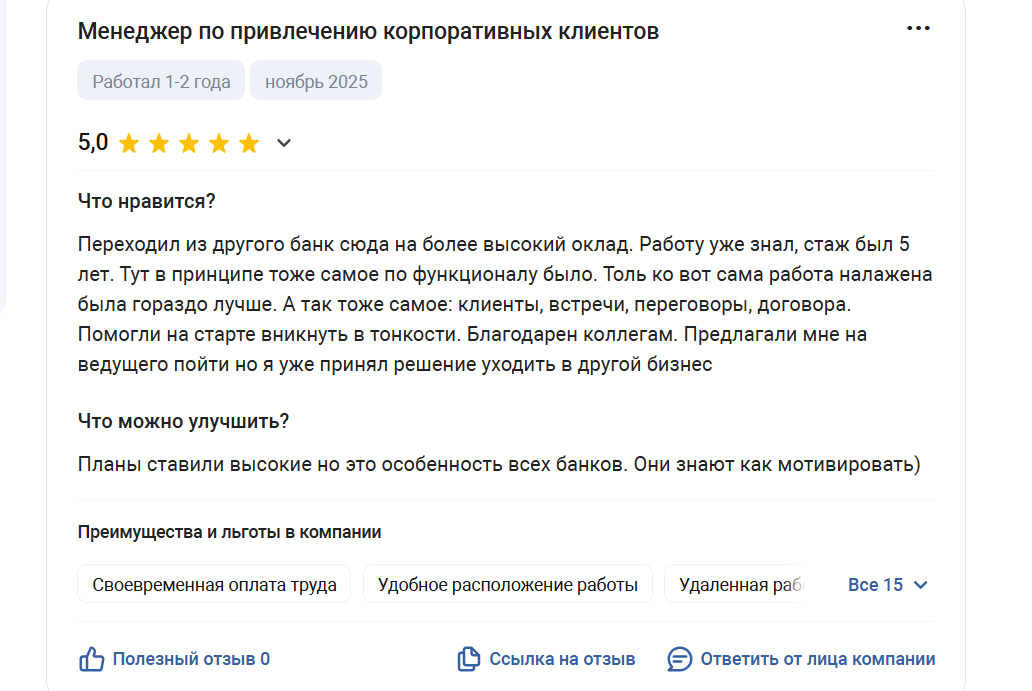The width and height of the screenshot is (1032, 691).
Task: Click the fifth yellow rating star
Action: point(249,143)
